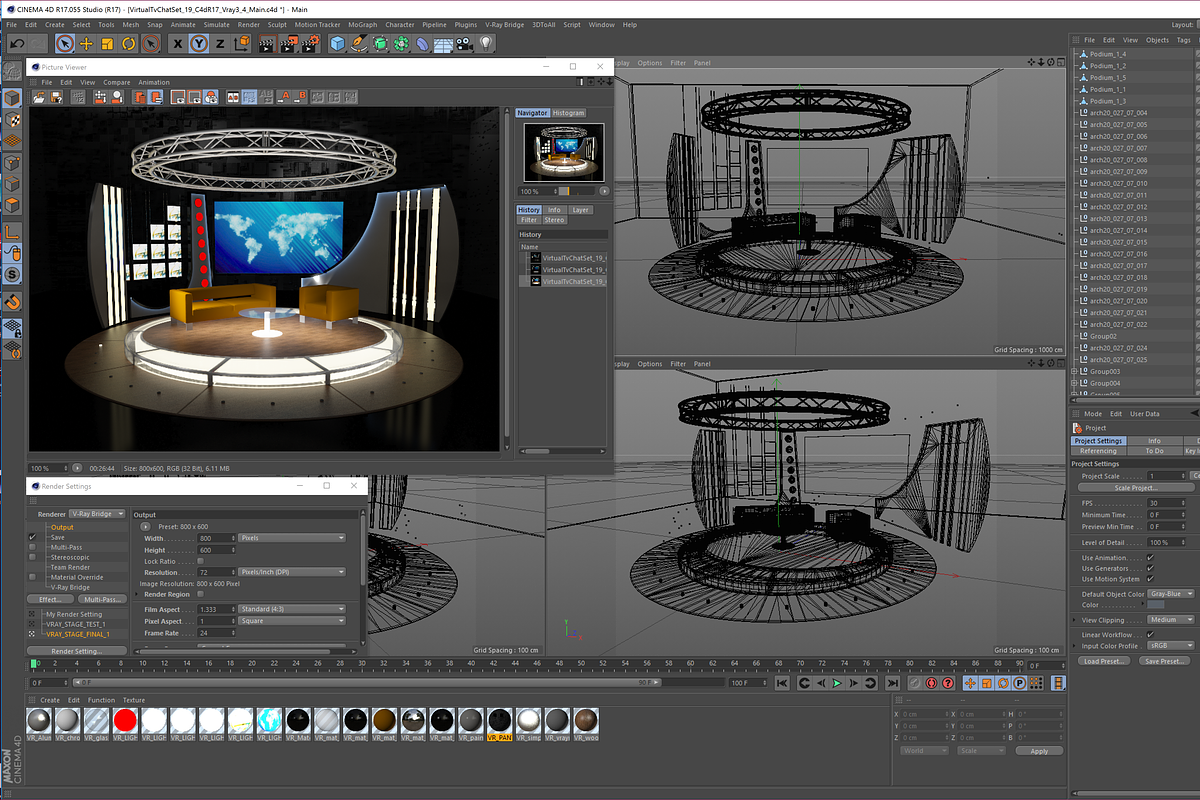The height and width of the screenshot is (800, 1200).
Task: Click the Multi-Pass... button
Action: pyautogui.click(x=103, y=599)
